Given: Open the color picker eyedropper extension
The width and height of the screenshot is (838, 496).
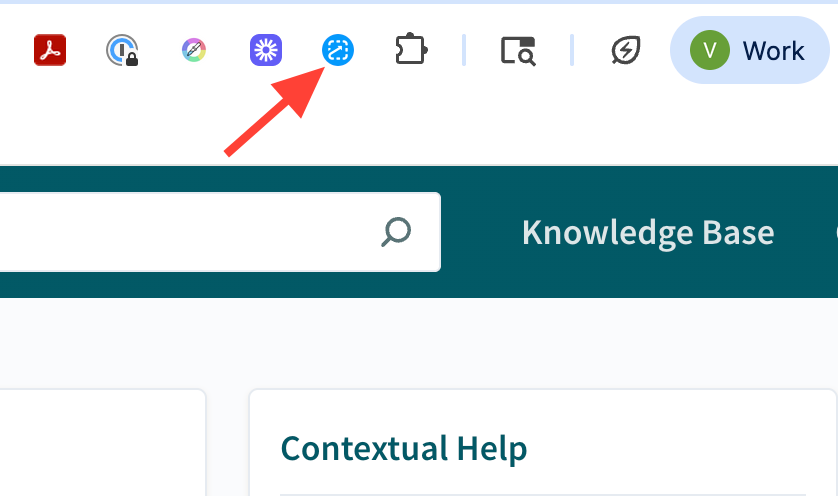Looking at the screenshot, I should pos(194,50).
